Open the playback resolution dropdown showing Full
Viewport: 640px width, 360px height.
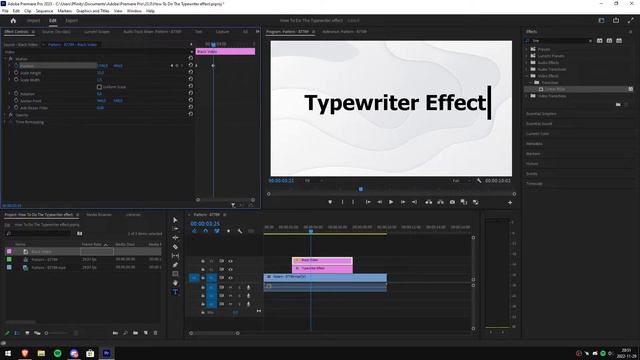[x=461, y=180]
